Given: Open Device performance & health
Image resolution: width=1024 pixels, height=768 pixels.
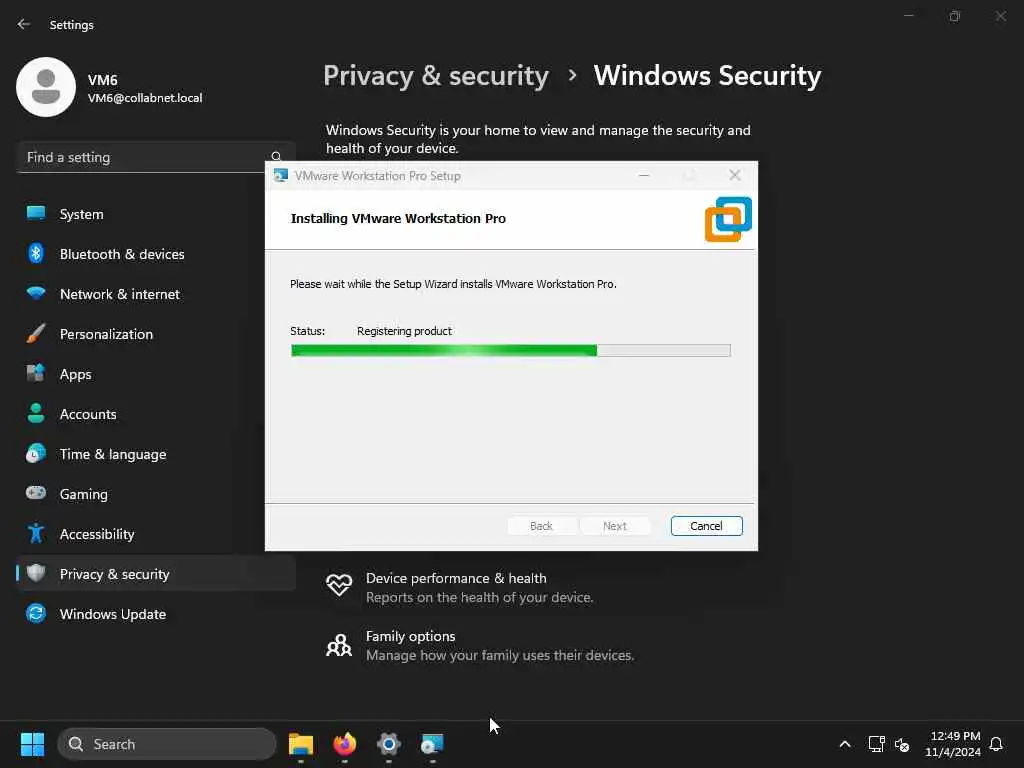Looking at the screenshot, I should click(x=479, y=587).
